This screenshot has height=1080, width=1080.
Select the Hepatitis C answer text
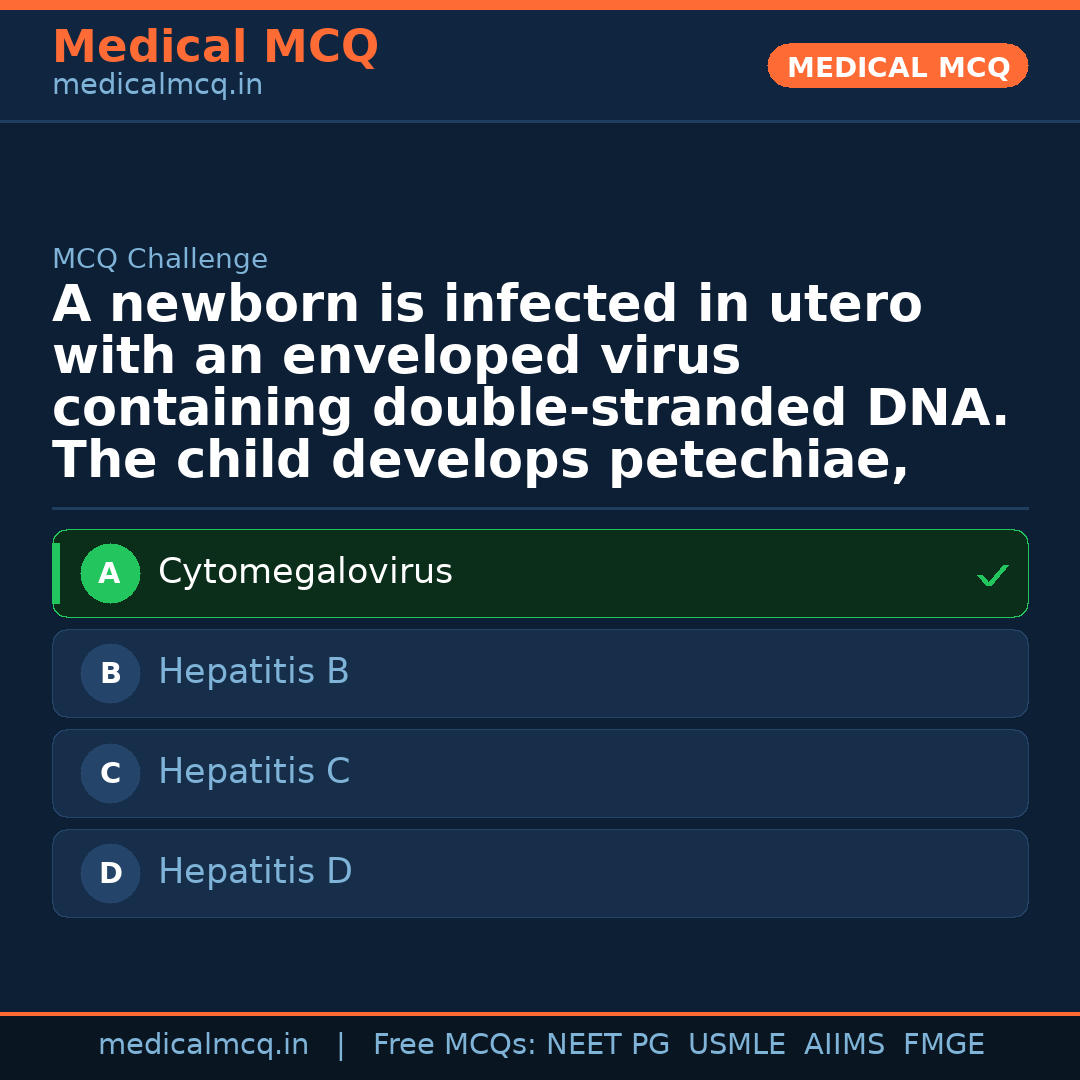[254, 772]
